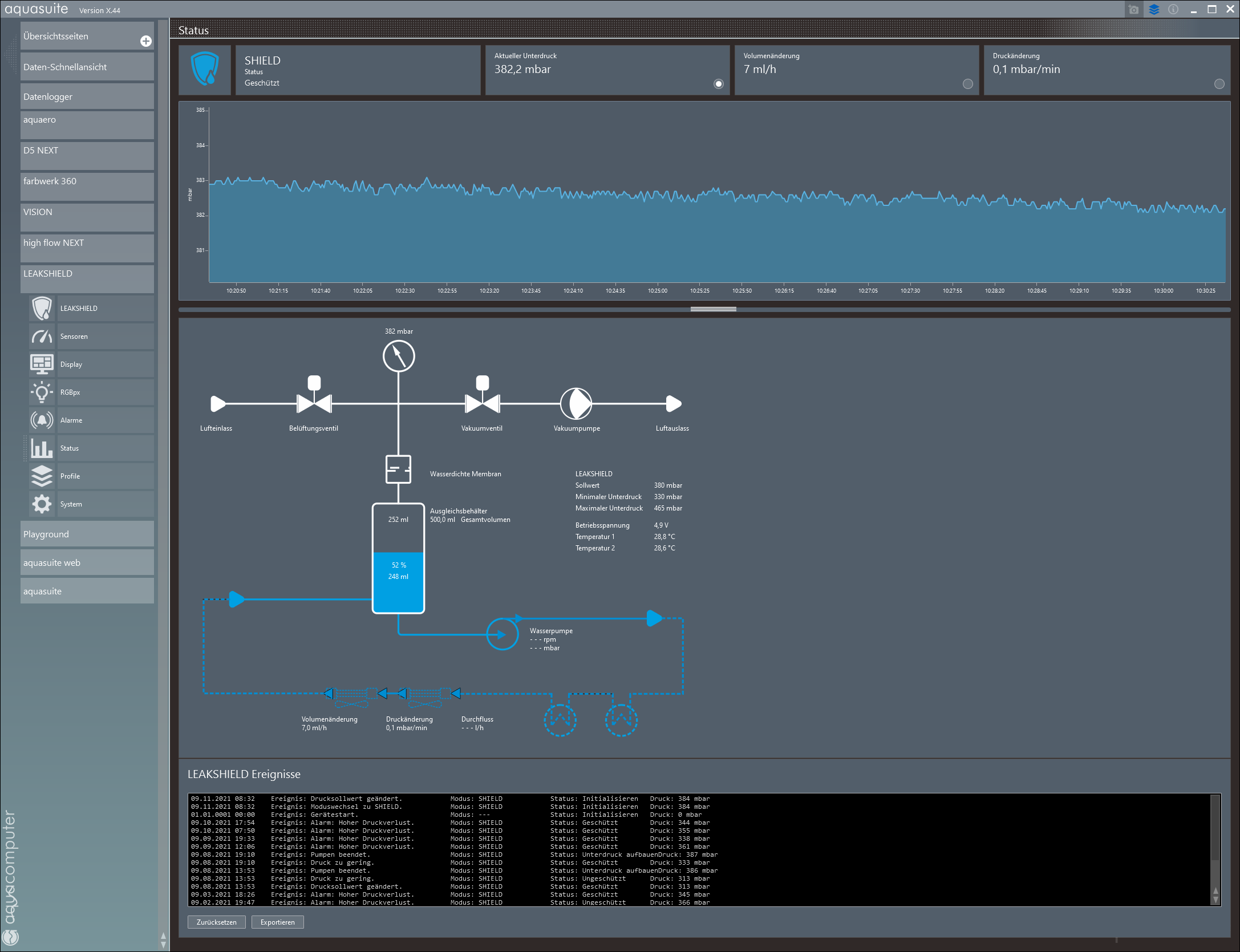Open the RGBpx light bulb icon
Image resolution: width=1240 pixels, height=952 pixels.
click(42, 392)
